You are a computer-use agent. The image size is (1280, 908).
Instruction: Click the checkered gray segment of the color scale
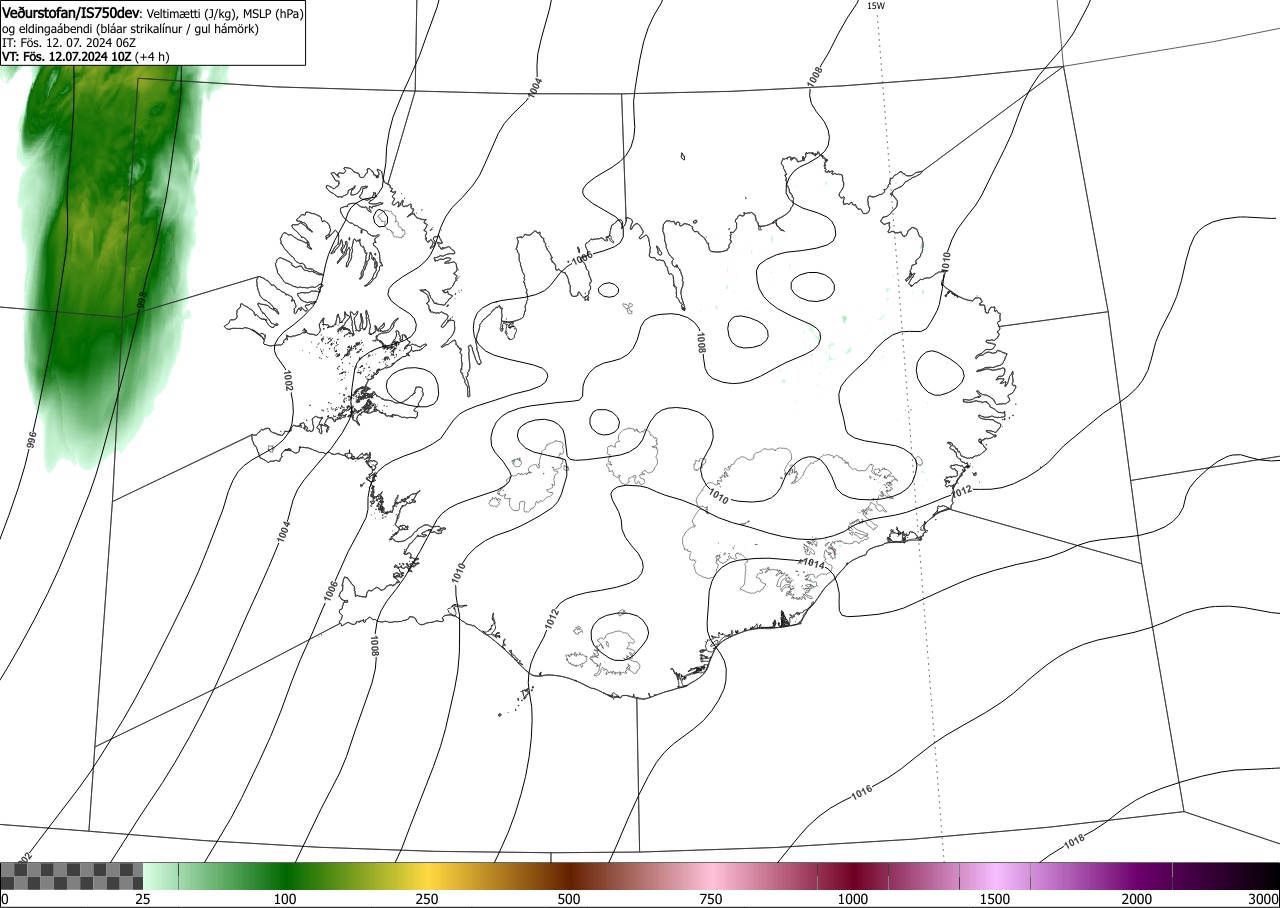point(72,876)
